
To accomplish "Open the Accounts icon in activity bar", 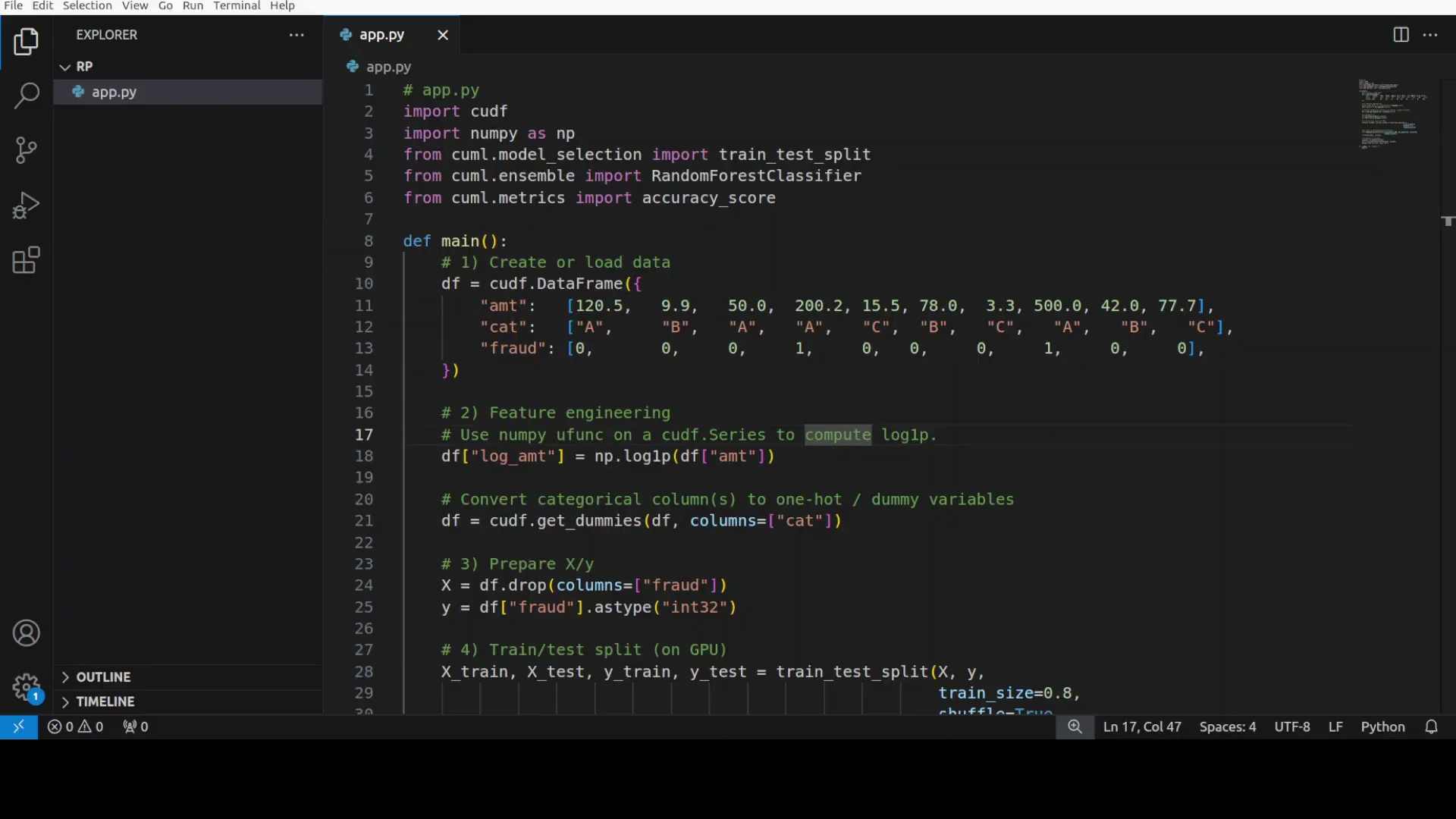I will pyautogui.click(x=26, y=632).
